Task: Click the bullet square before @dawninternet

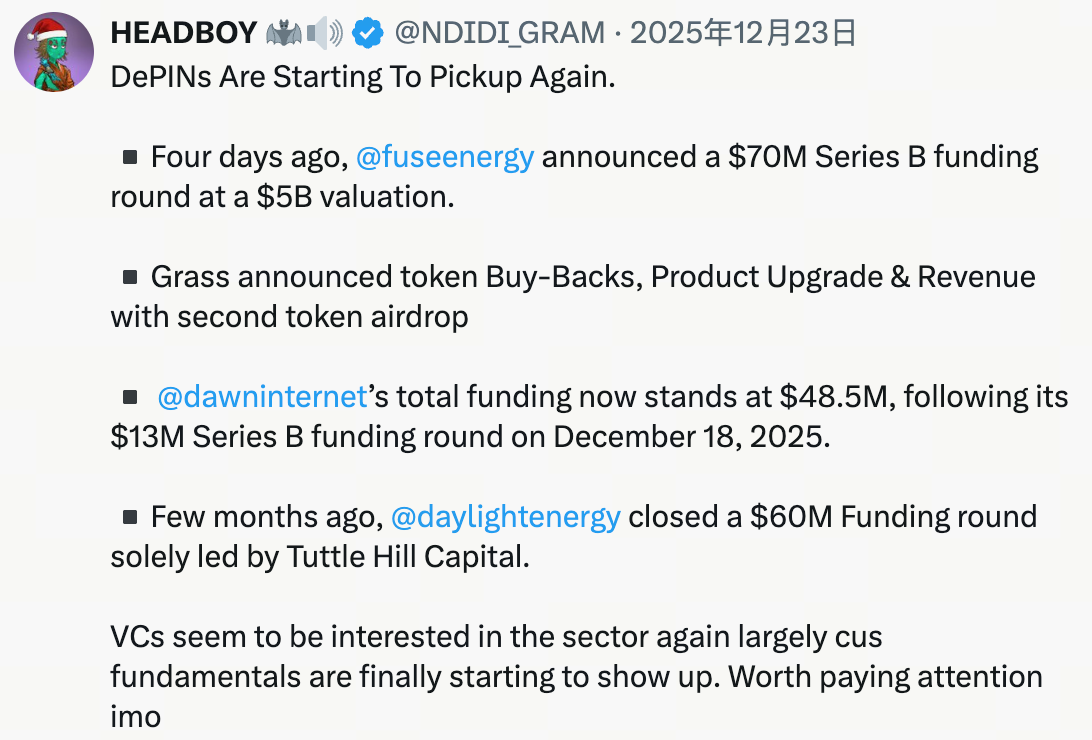Action: click(129, 397)
